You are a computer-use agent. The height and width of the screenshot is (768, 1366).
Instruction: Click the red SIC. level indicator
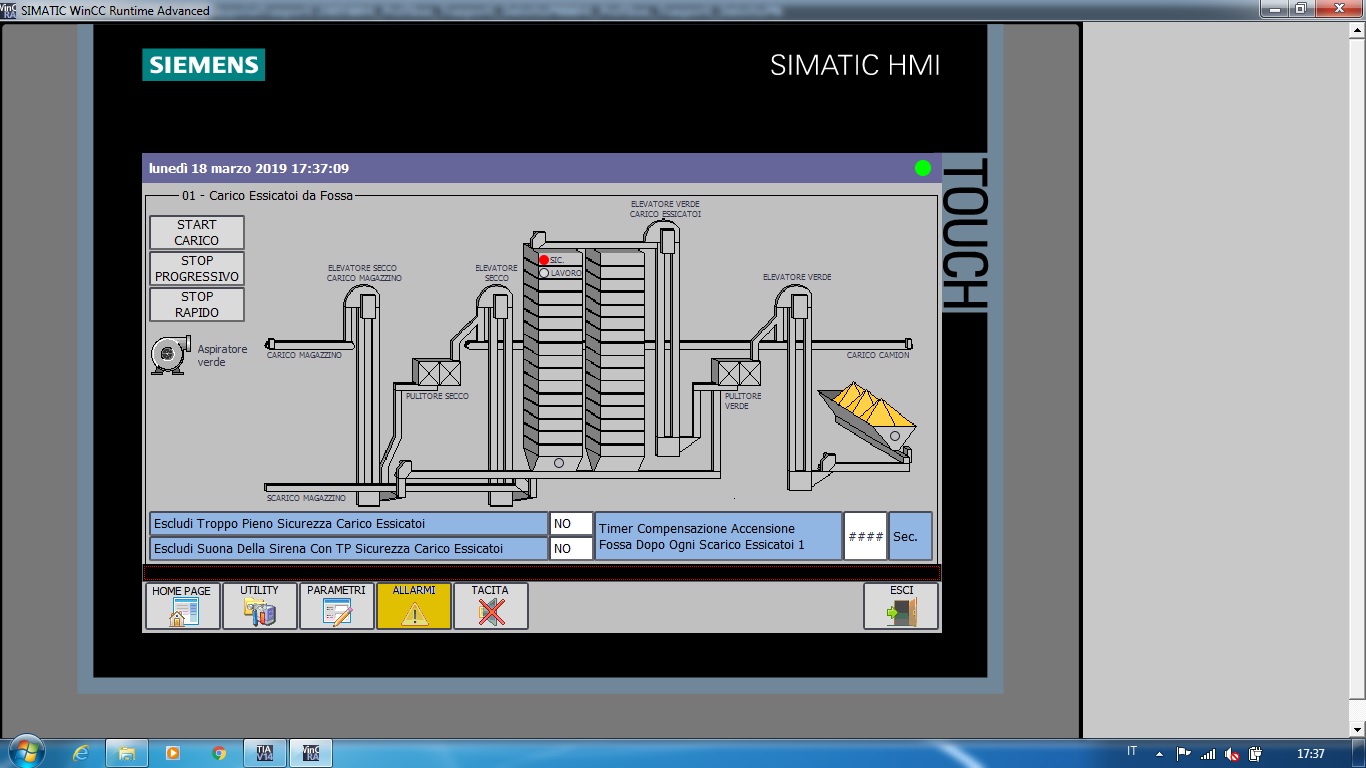pos(544,260)
